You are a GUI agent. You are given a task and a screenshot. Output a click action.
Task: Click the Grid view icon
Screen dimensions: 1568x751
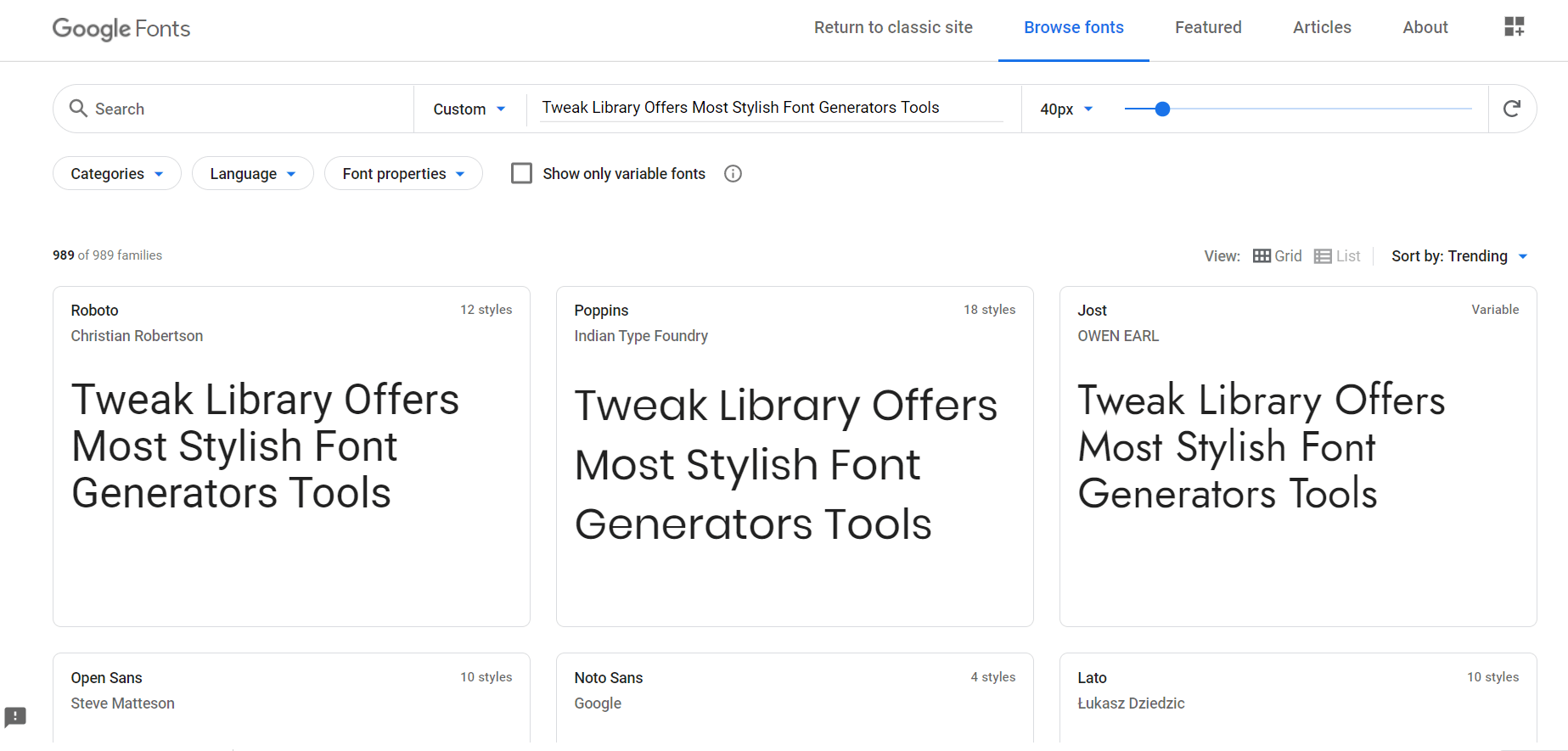pyautogui.click(x=1262, y=256)
